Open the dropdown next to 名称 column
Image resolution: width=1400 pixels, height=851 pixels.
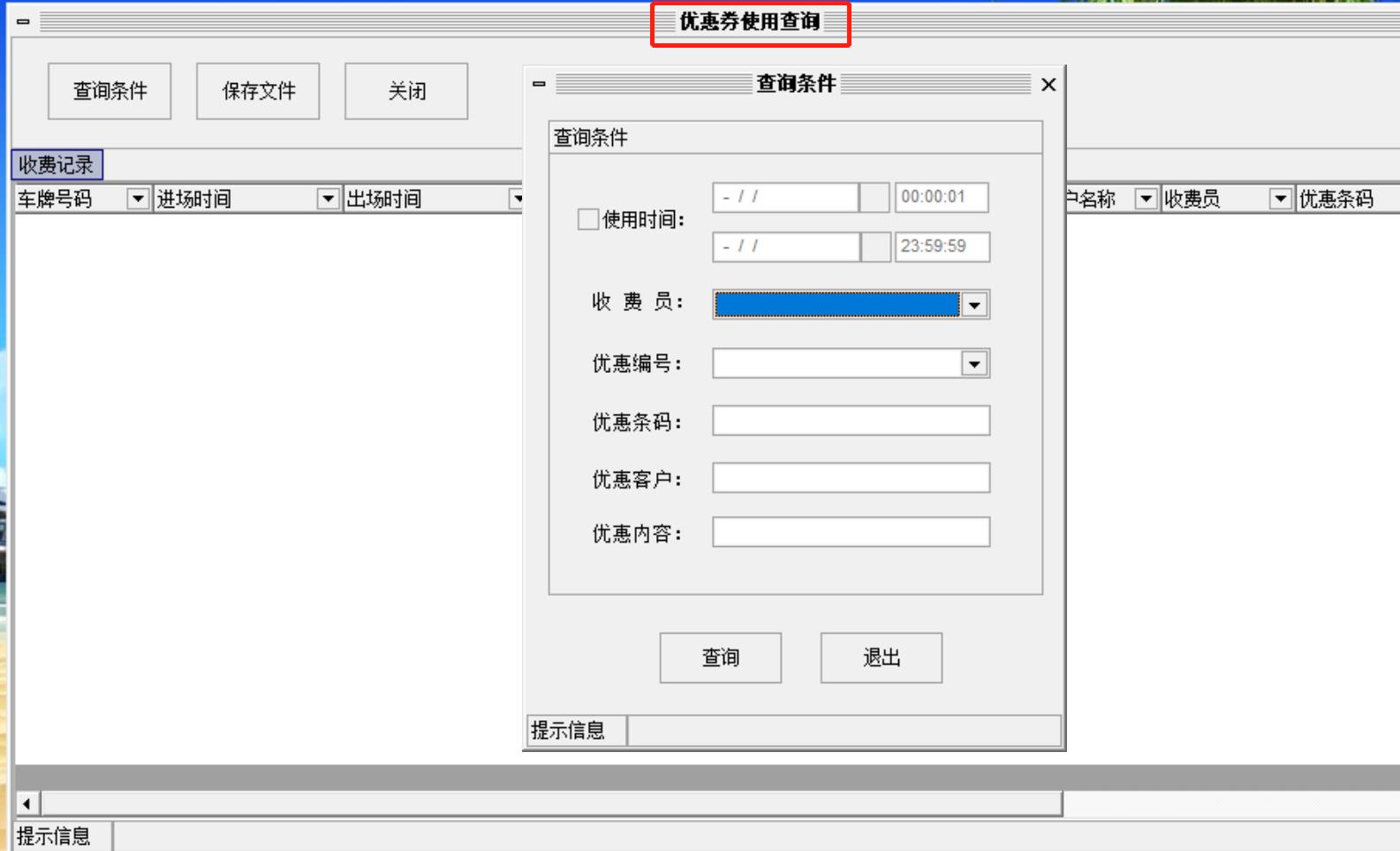point(1146,199)
